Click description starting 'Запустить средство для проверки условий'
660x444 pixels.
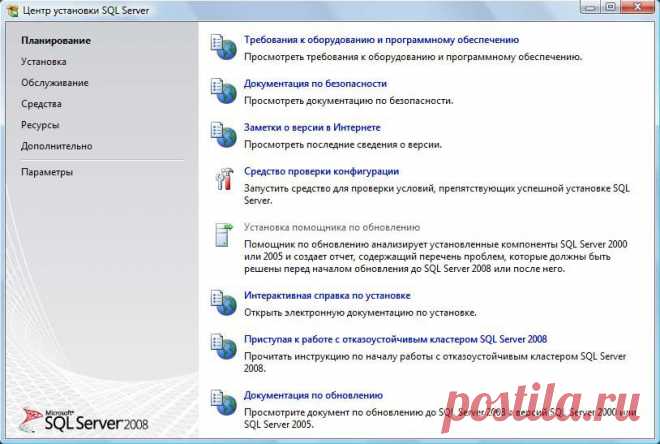point(436,194)
